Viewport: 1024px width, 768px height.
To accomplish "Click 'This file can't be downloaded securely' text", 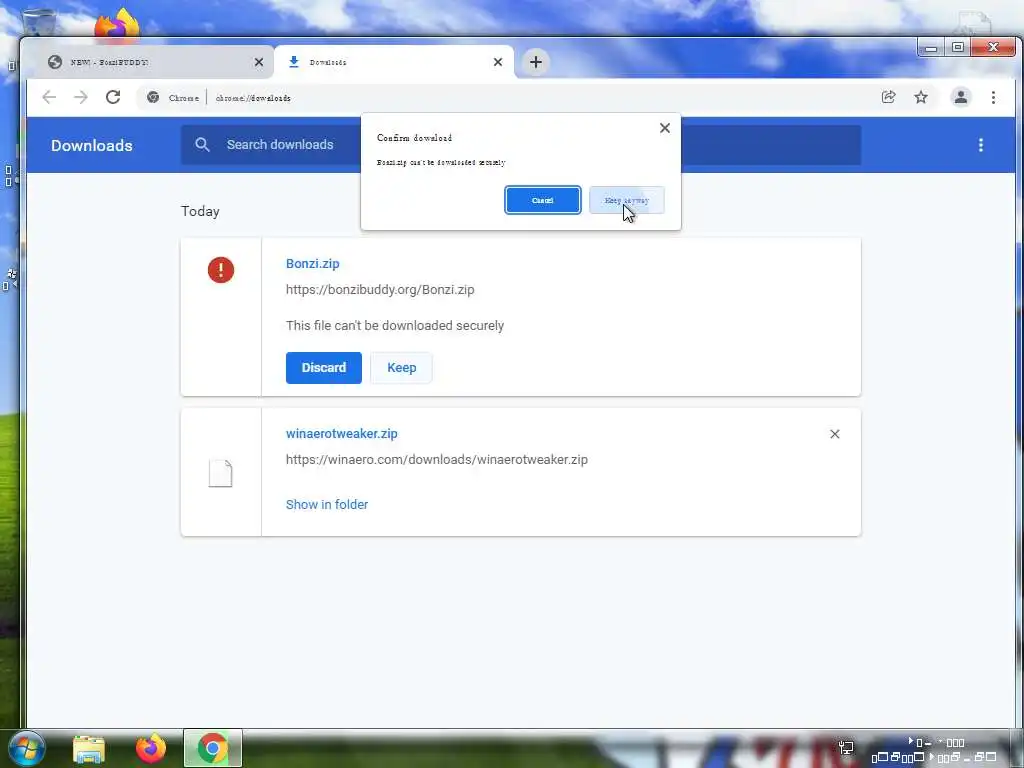I will 394,325.
